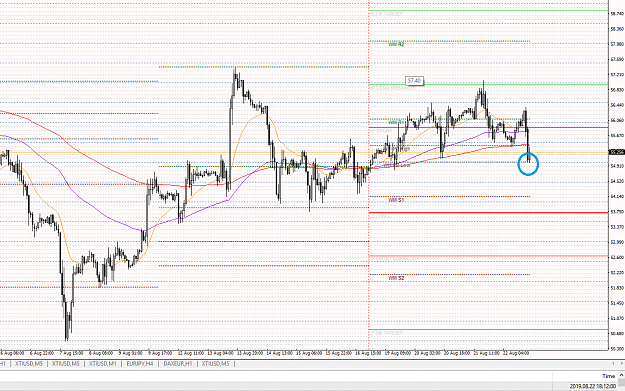Open the DAXEUR,H1 chart tab

point(177,363)
